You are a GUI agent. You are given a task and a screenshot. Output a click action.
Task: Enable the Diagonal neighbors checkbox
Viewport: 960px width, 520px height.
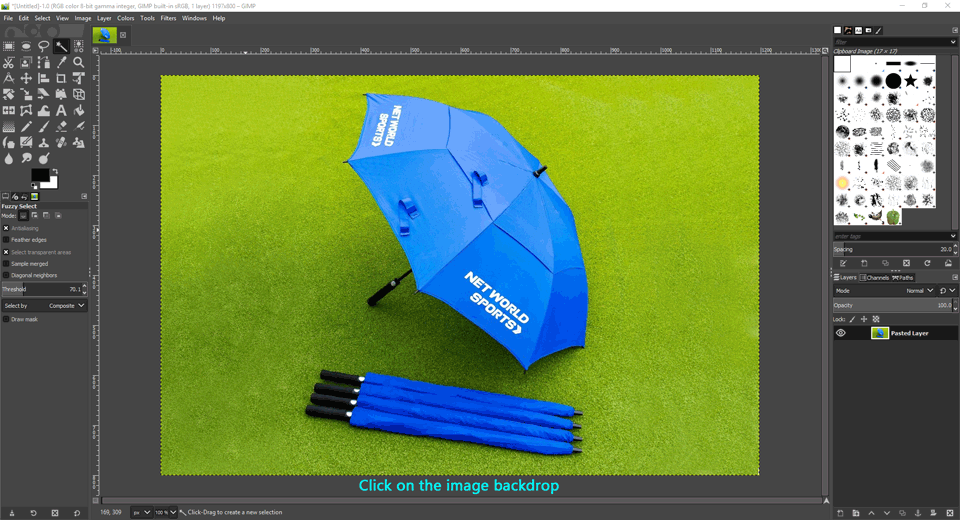6,275
